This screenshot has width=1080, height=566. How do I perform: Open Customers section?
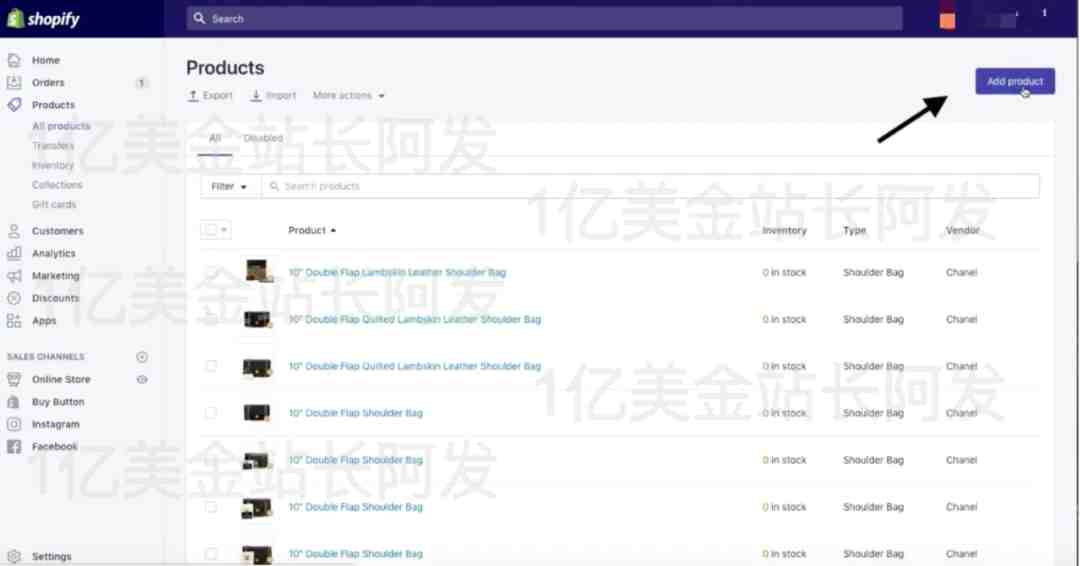tap(57, 231)
